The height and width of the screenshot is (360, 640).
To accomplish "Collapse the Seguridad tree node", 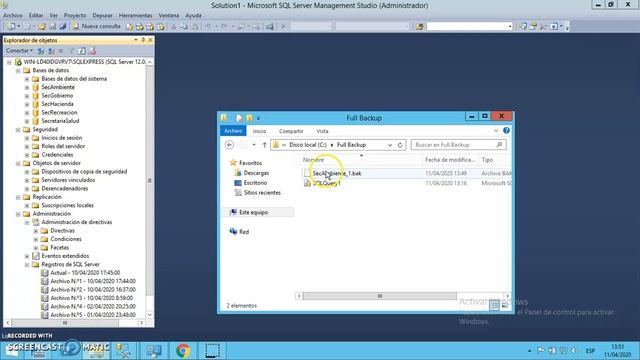I will pyautogui.click(x=18, y=130).
